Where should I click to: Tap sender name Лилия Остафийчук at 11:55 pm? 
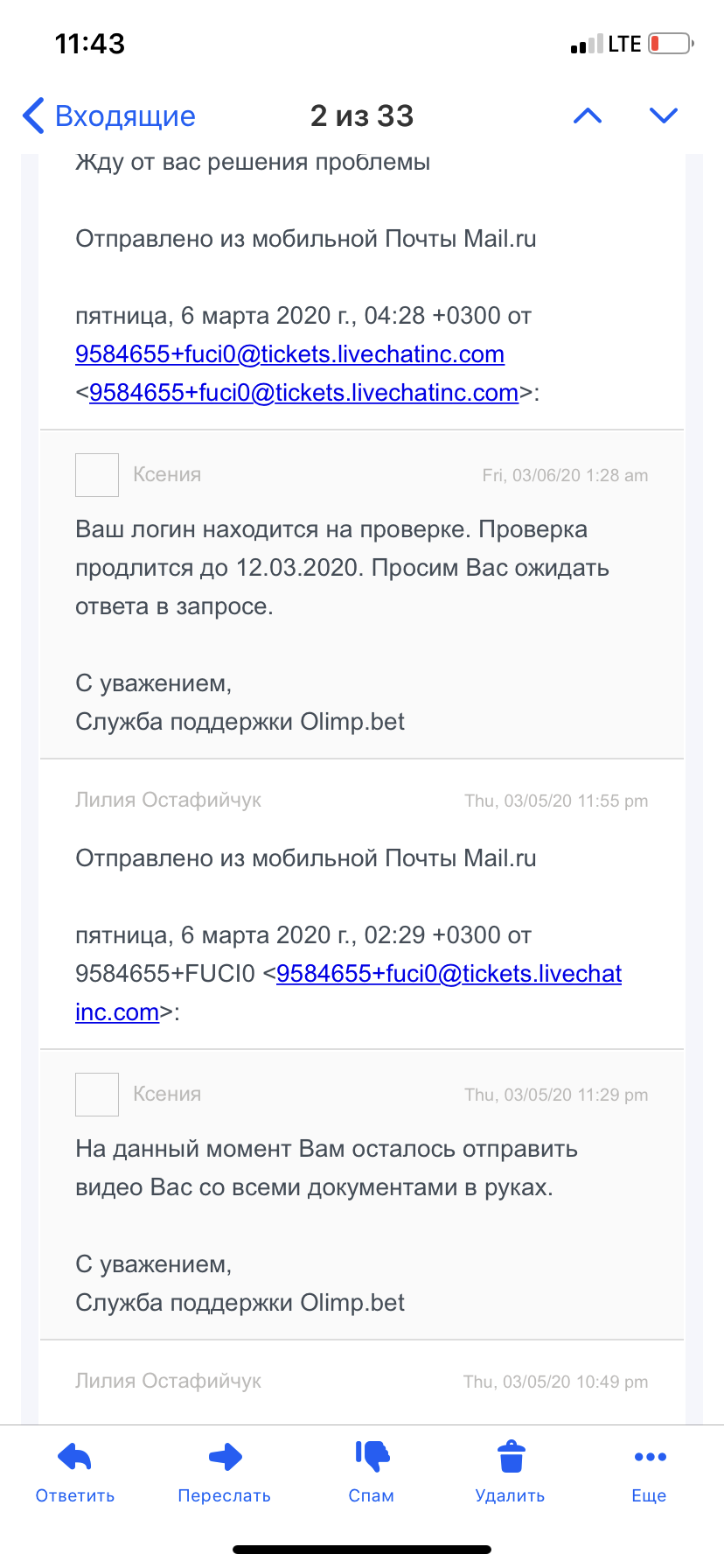coord(168,800)
